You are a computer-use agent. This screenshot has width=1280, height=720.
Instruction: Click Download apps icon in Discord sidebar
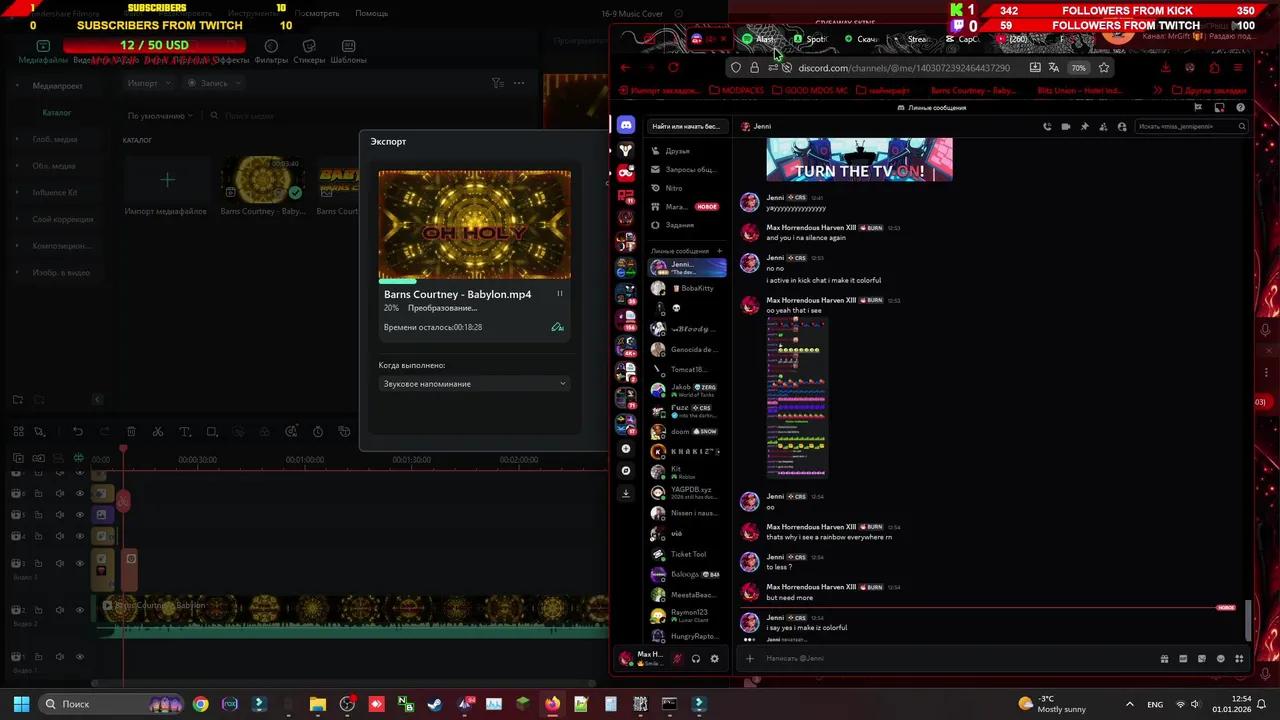coord(626,492)
